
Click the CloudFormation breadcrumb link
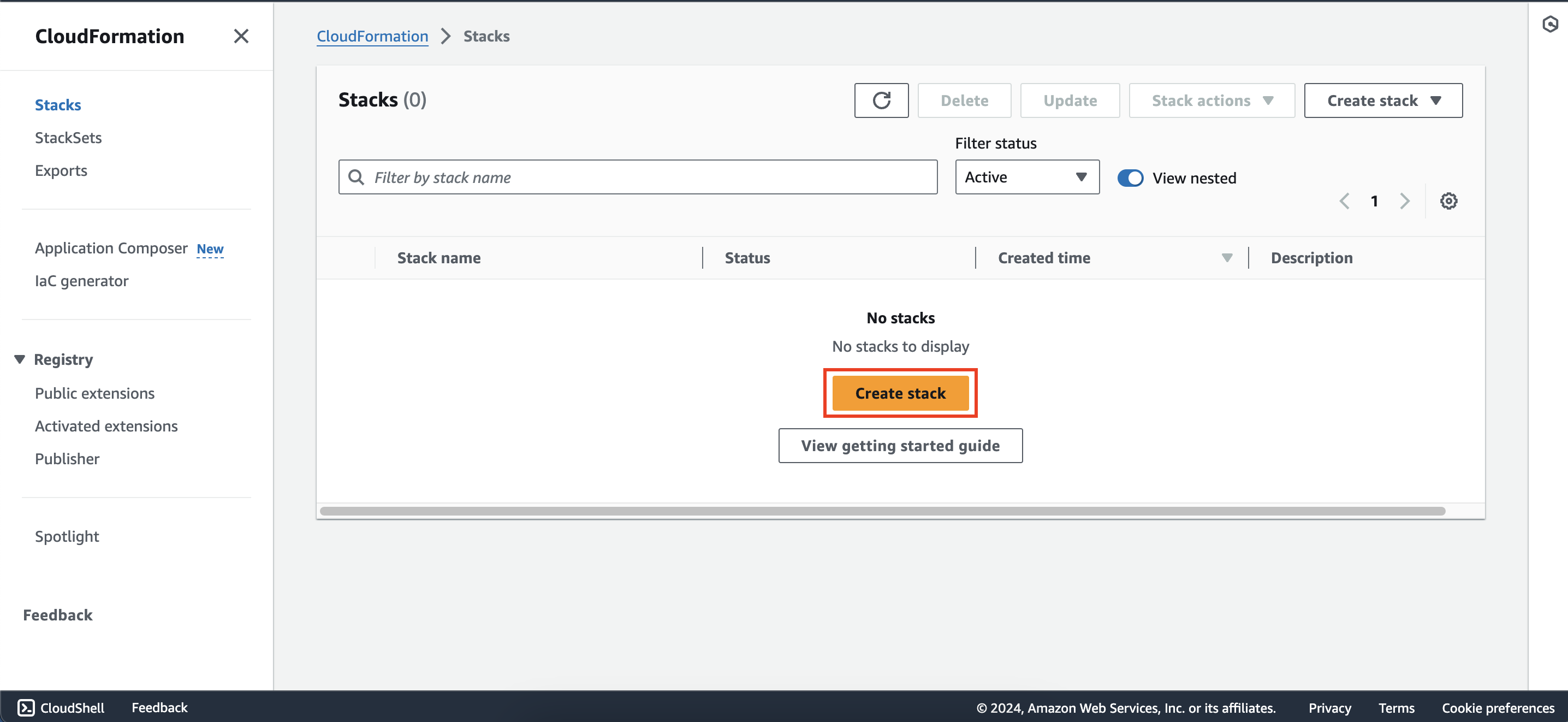point(372,37)
